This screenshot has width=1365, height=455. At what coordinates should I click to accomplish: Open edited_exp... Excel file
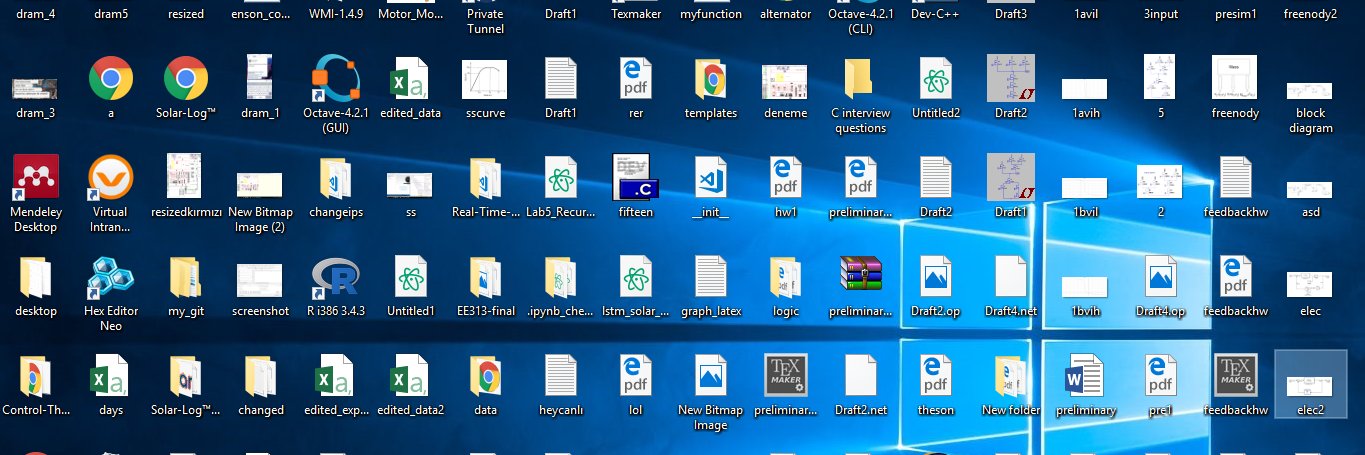click(x=336, y=377)
